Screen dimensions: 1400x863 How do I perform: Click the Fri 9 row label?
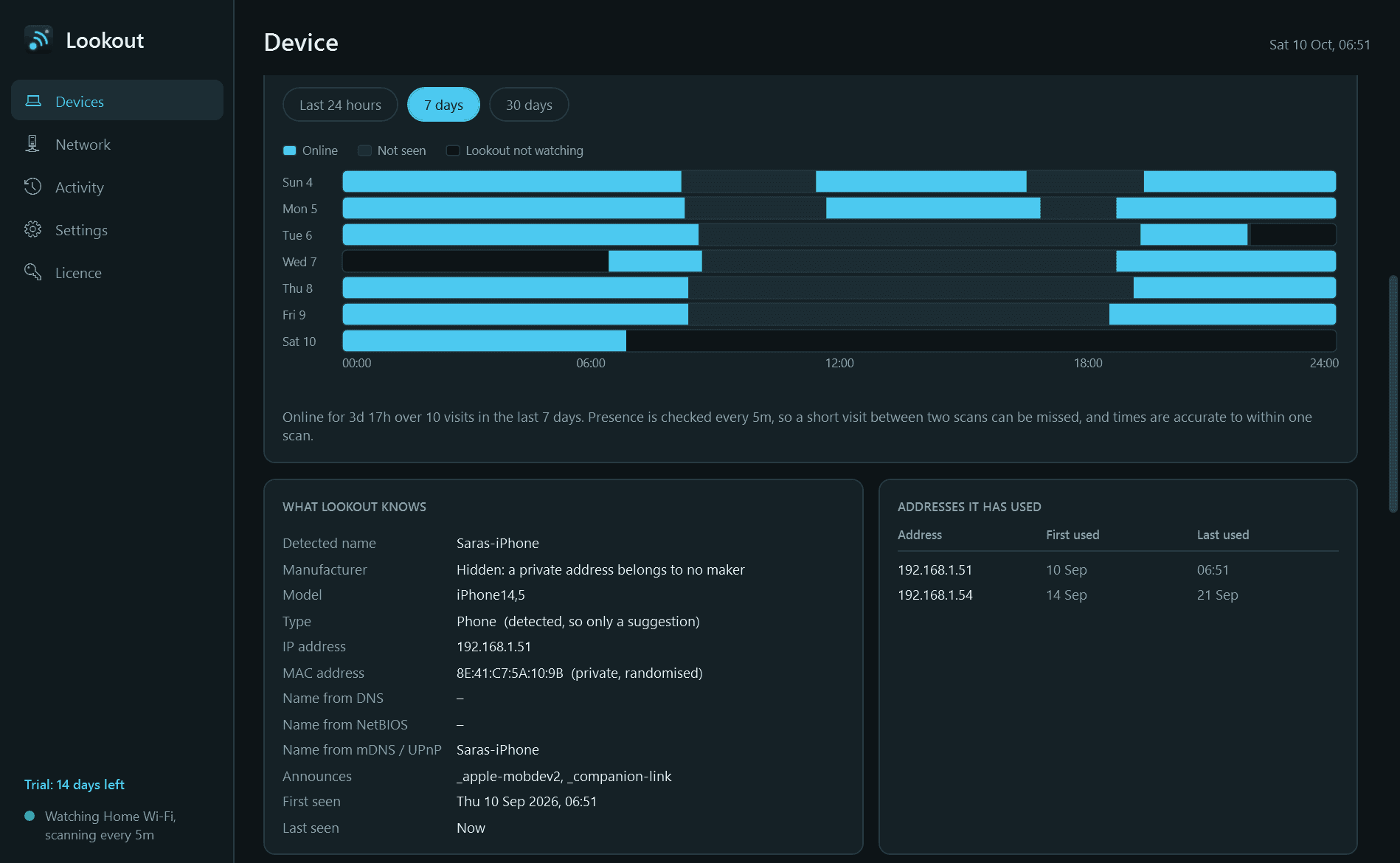coord(294,315)
